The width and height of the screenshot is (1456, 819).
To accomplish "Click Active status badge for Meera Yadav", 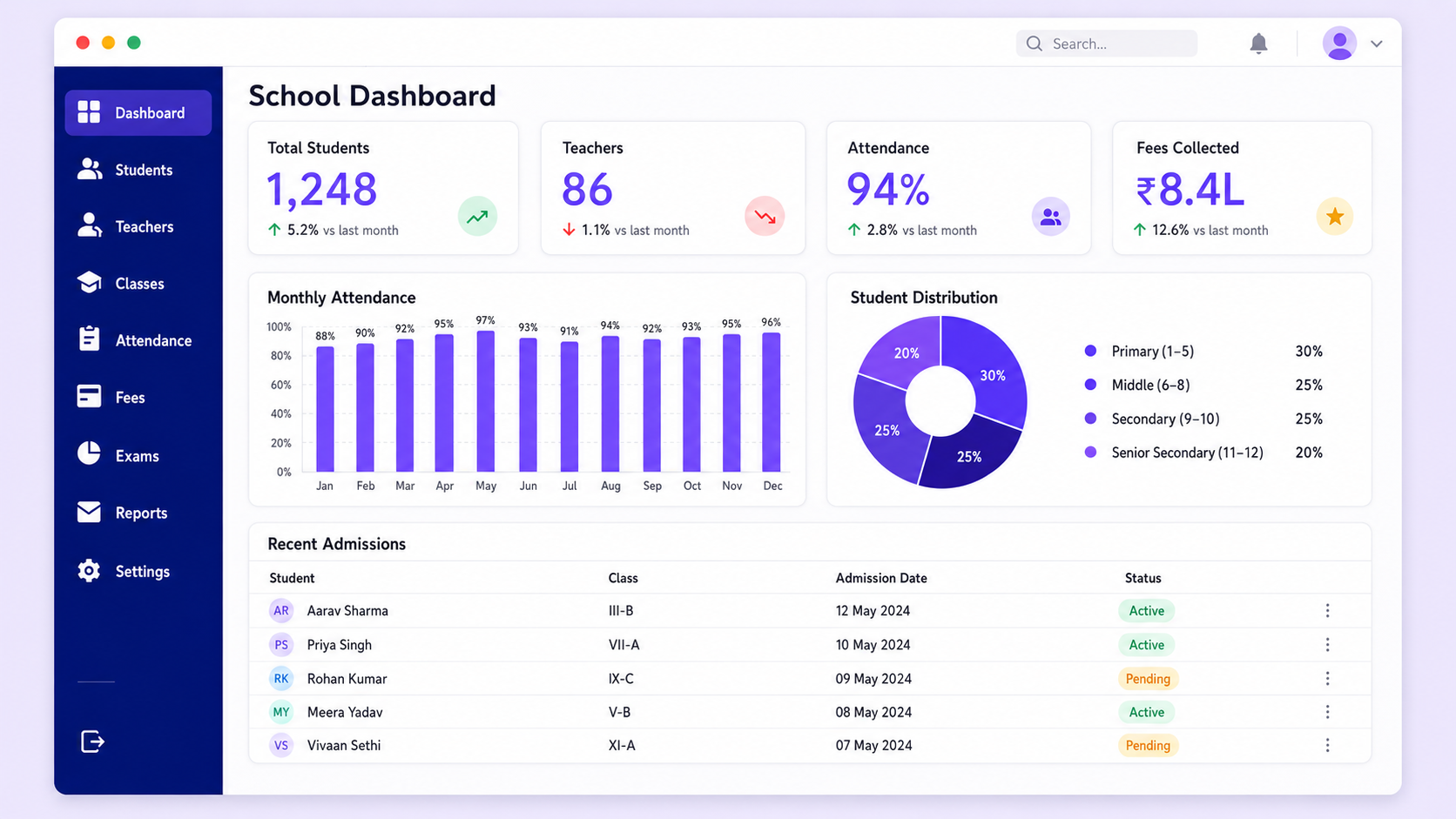I will [x=1146, y=712].
